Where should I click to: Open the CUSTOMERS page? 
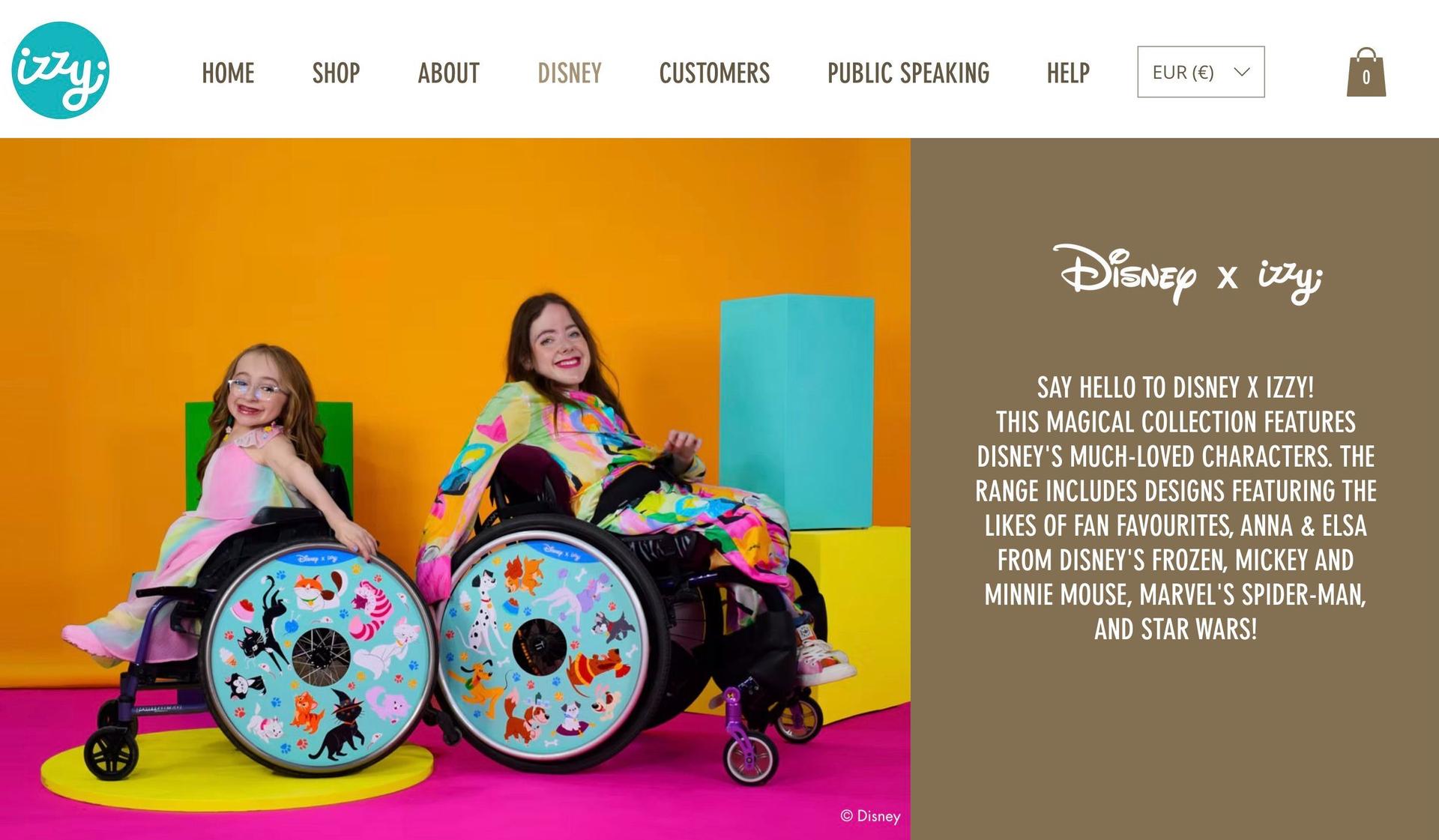(714, 73)
